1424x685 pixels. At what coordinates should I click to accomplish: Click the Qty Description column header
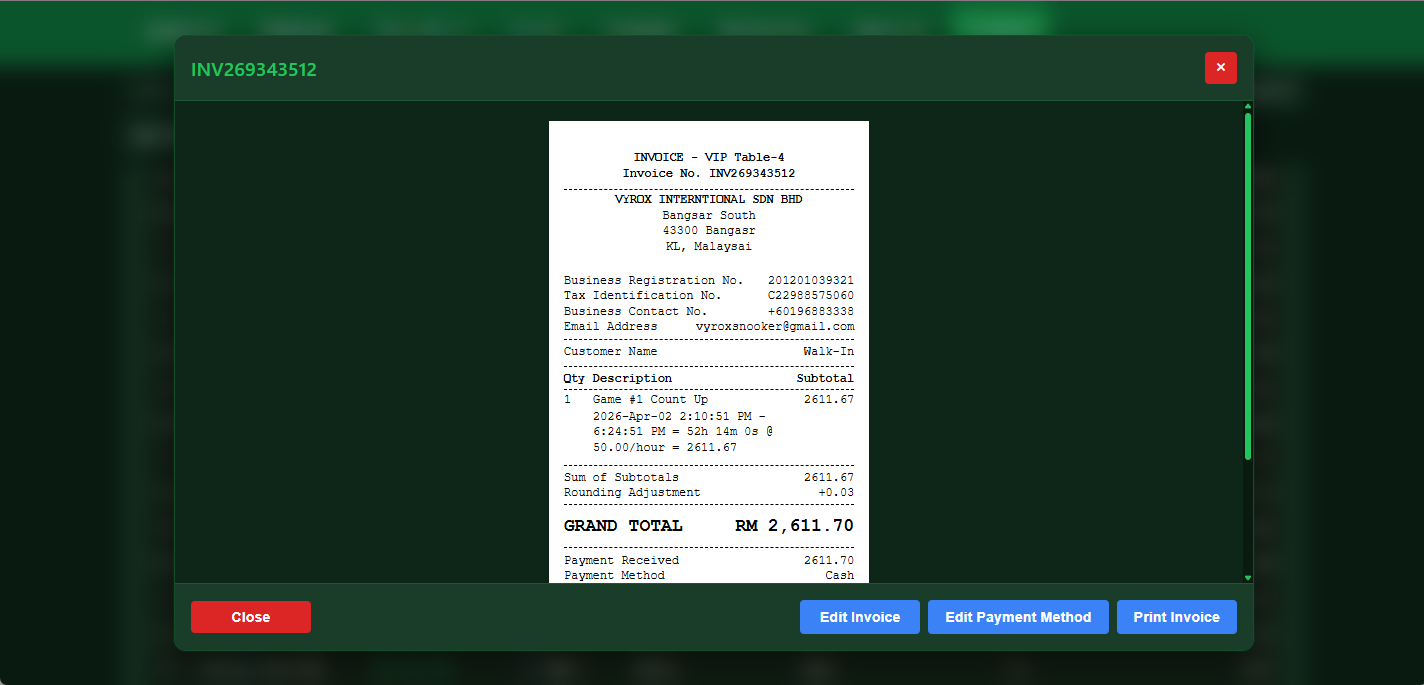coord(617,378)
